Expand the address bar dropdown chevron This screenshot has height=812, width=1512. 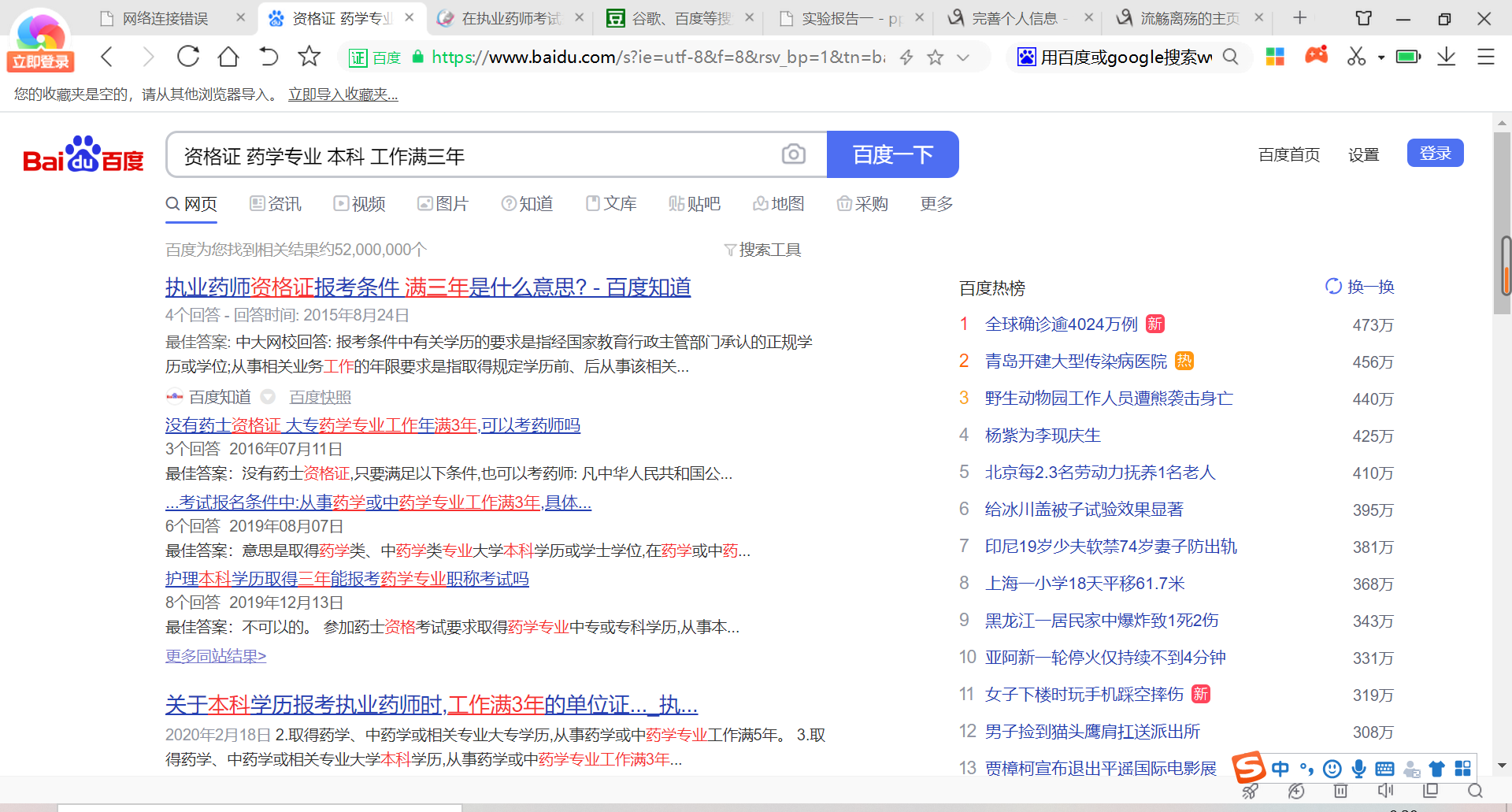click(963, 57)
